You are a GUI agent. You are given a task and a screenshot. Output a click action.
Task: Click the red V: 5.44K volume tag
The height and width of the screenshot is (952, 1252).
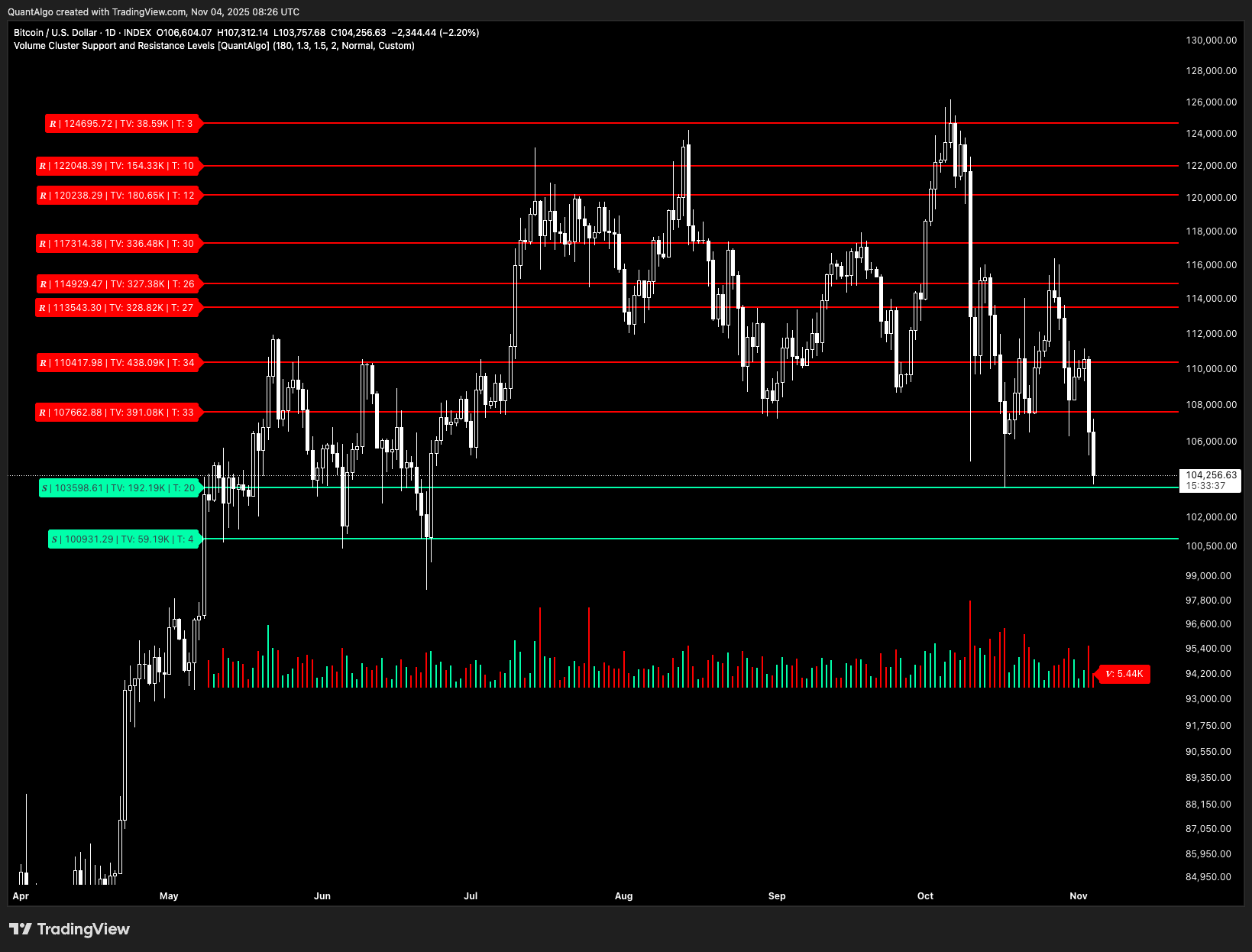[x=1124, y=674]
